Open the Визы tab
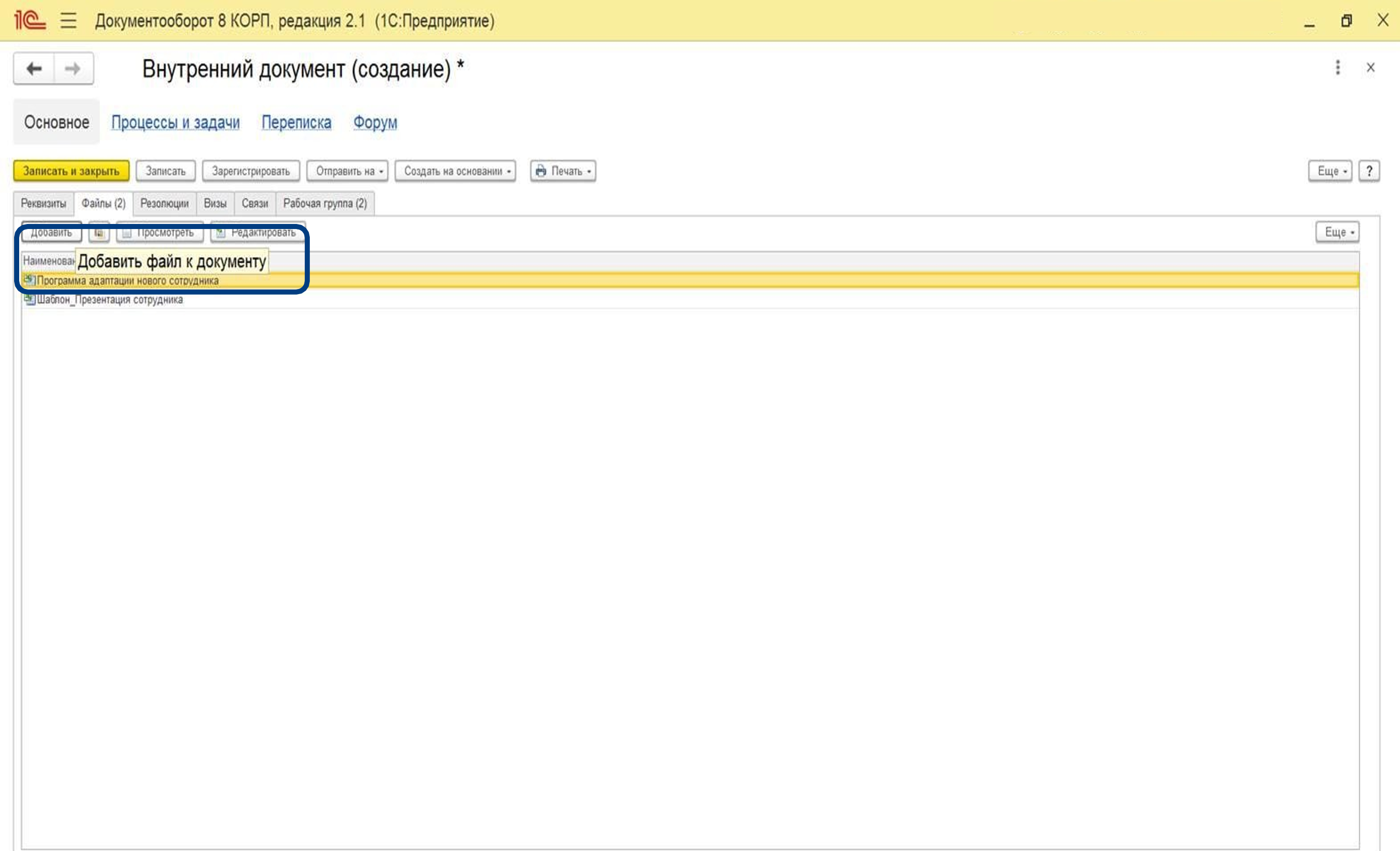This screenshot has height=851, width=1400. coord(216,203)
